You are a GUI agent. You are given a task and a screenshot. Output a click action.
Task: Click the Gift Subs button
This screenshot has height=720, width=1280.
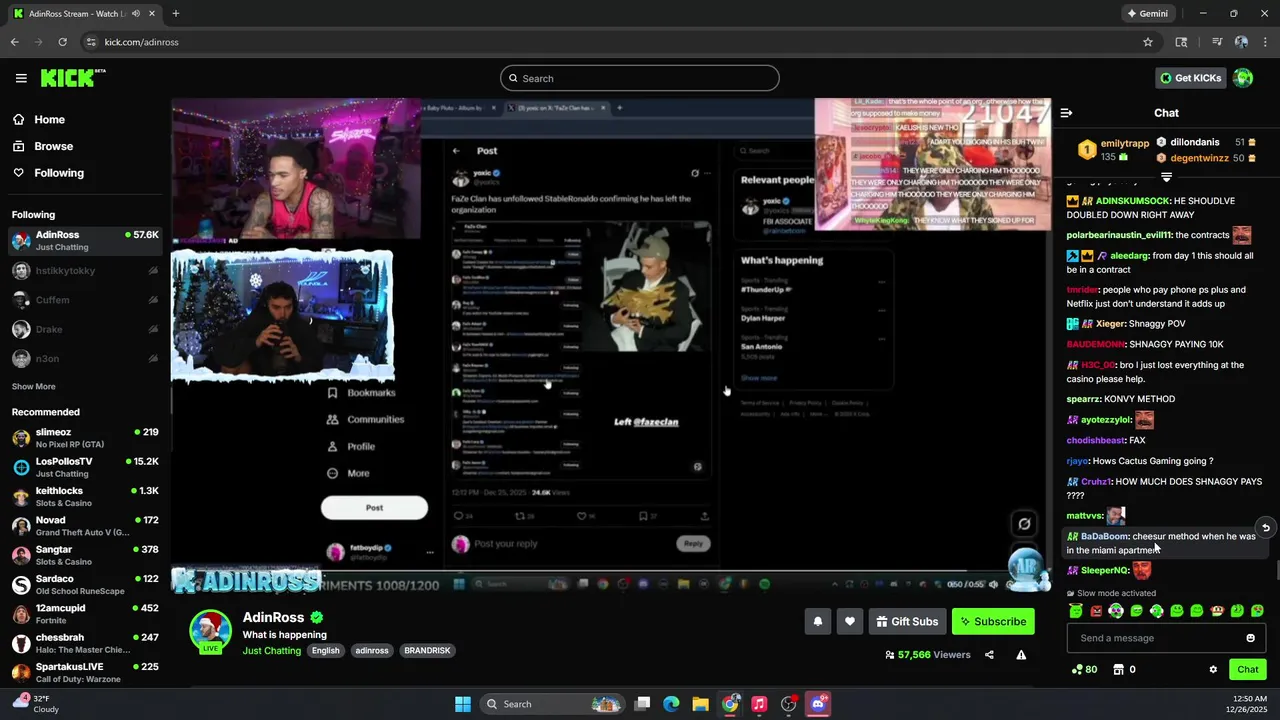[x=907, y=621]
